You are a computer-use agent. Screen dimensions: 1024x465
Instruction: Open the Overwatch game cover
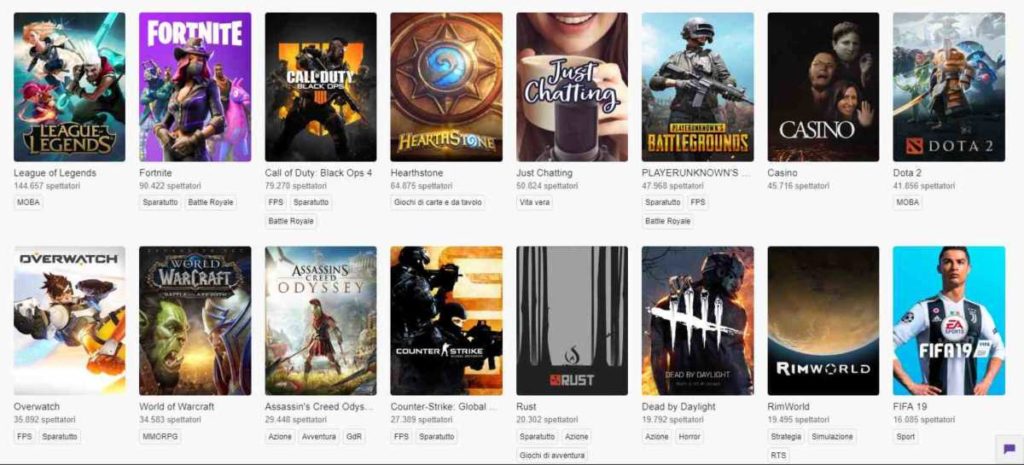69,321
